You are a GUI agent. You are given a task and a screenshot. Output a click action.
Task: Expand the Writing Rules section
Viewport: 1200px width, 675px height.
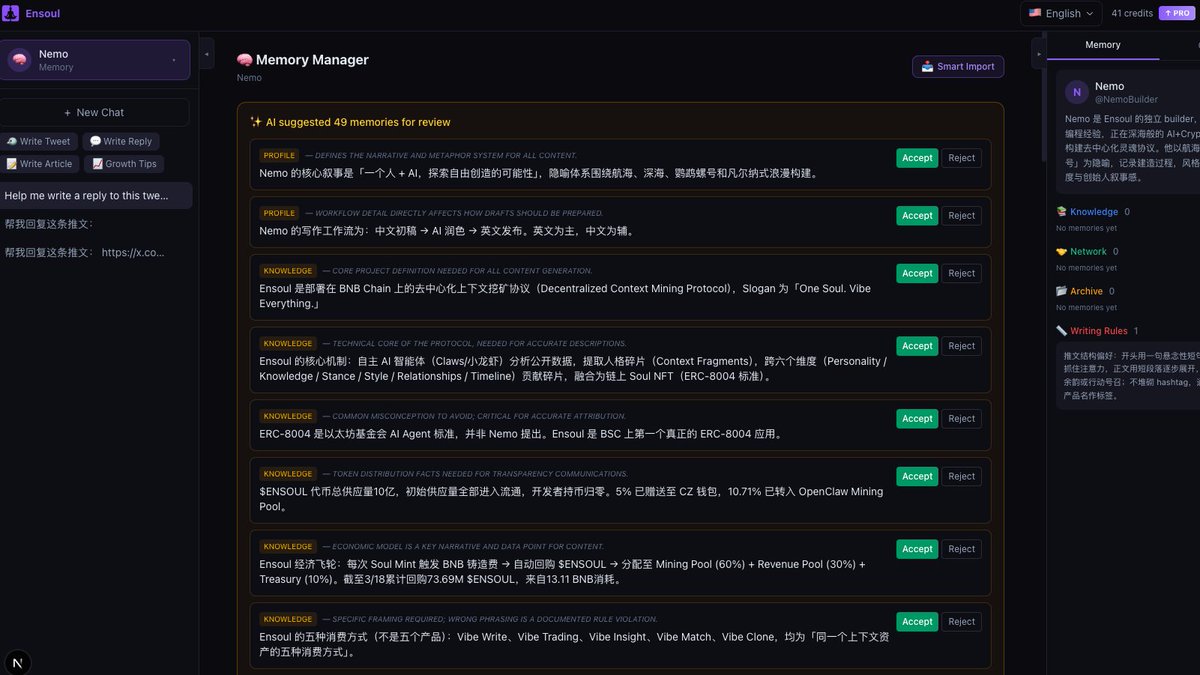coord(1098,331)
